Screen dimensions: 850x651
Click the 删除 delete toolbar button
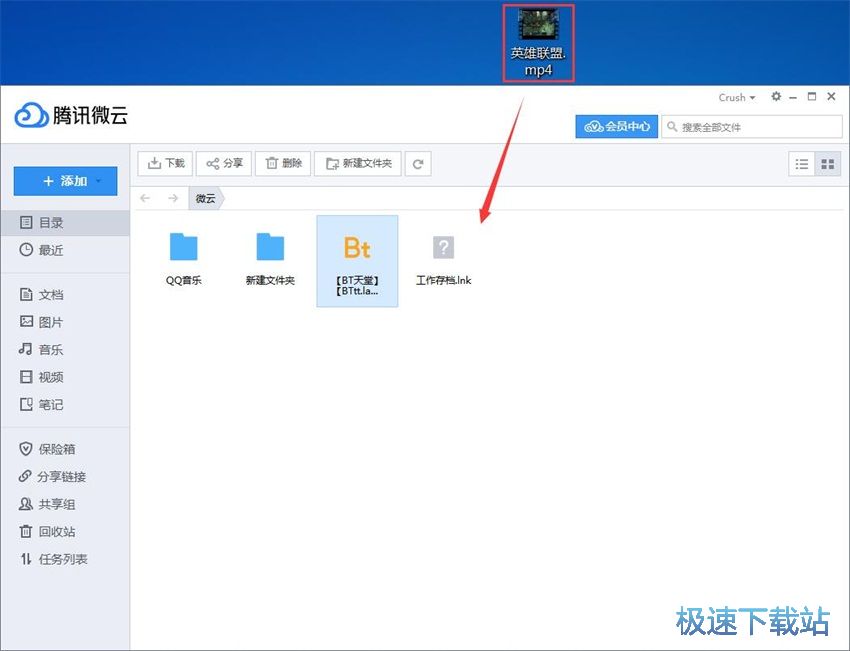click(x=283, y=163)
